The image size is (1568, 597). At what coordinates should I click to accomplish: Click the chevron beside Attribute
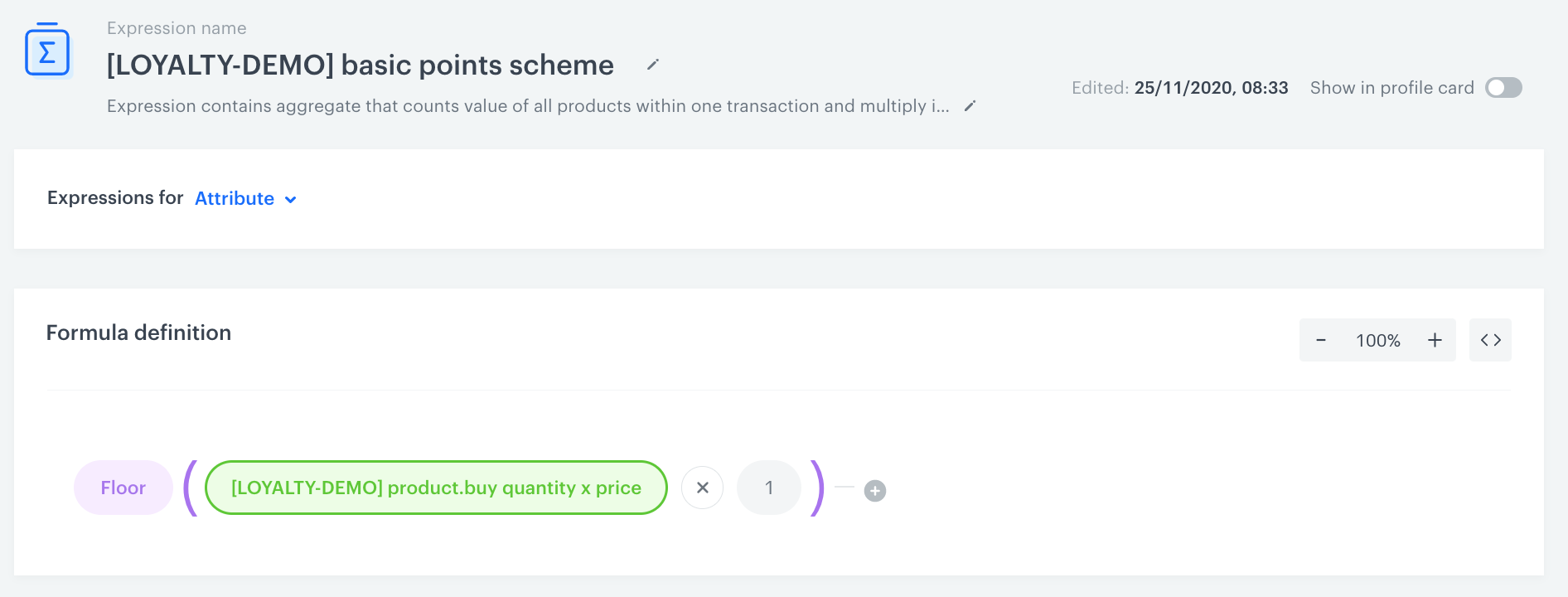(291, 200)
